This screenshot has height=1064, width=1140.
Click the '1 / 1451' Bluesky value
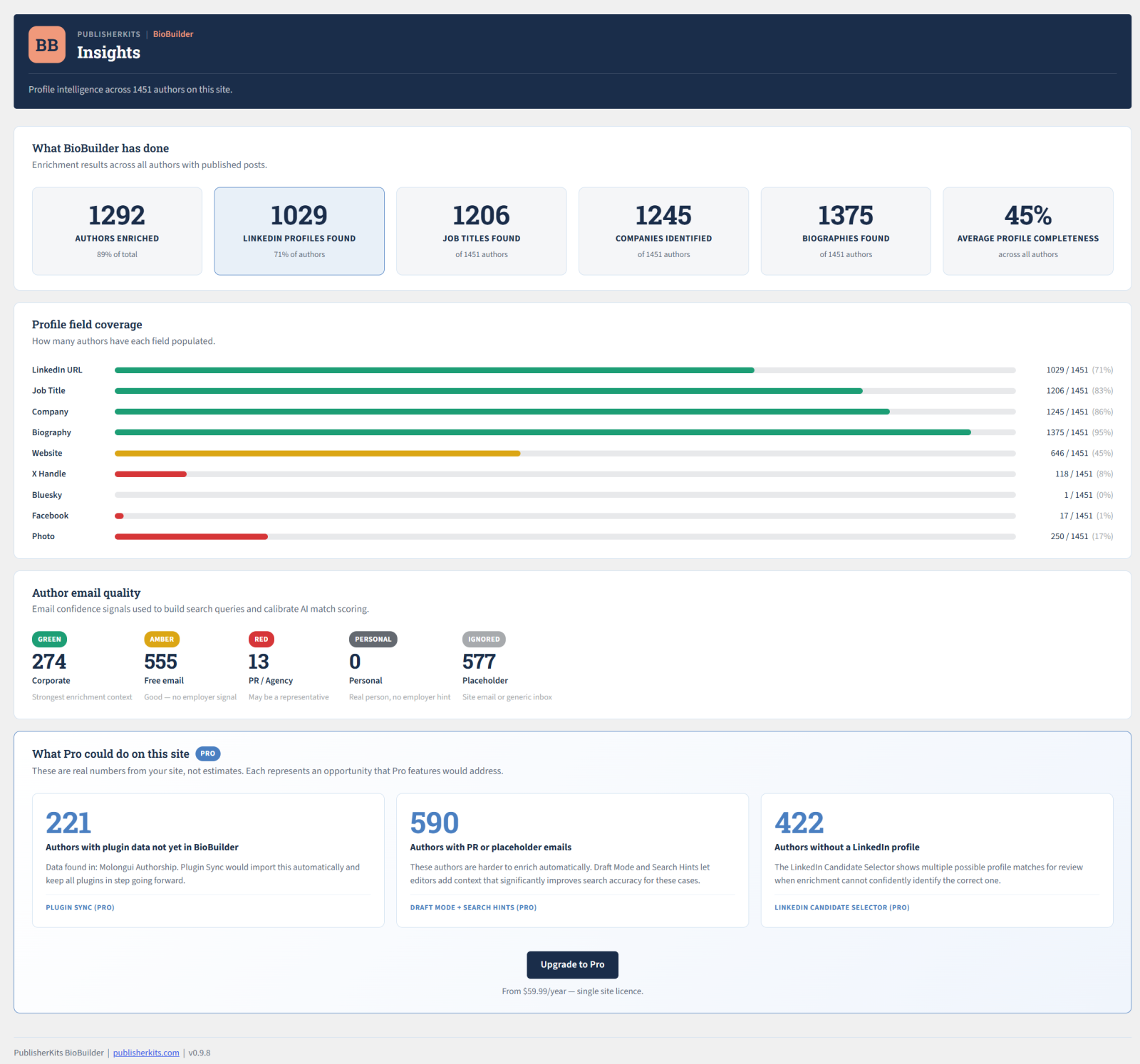(1078, 495)
